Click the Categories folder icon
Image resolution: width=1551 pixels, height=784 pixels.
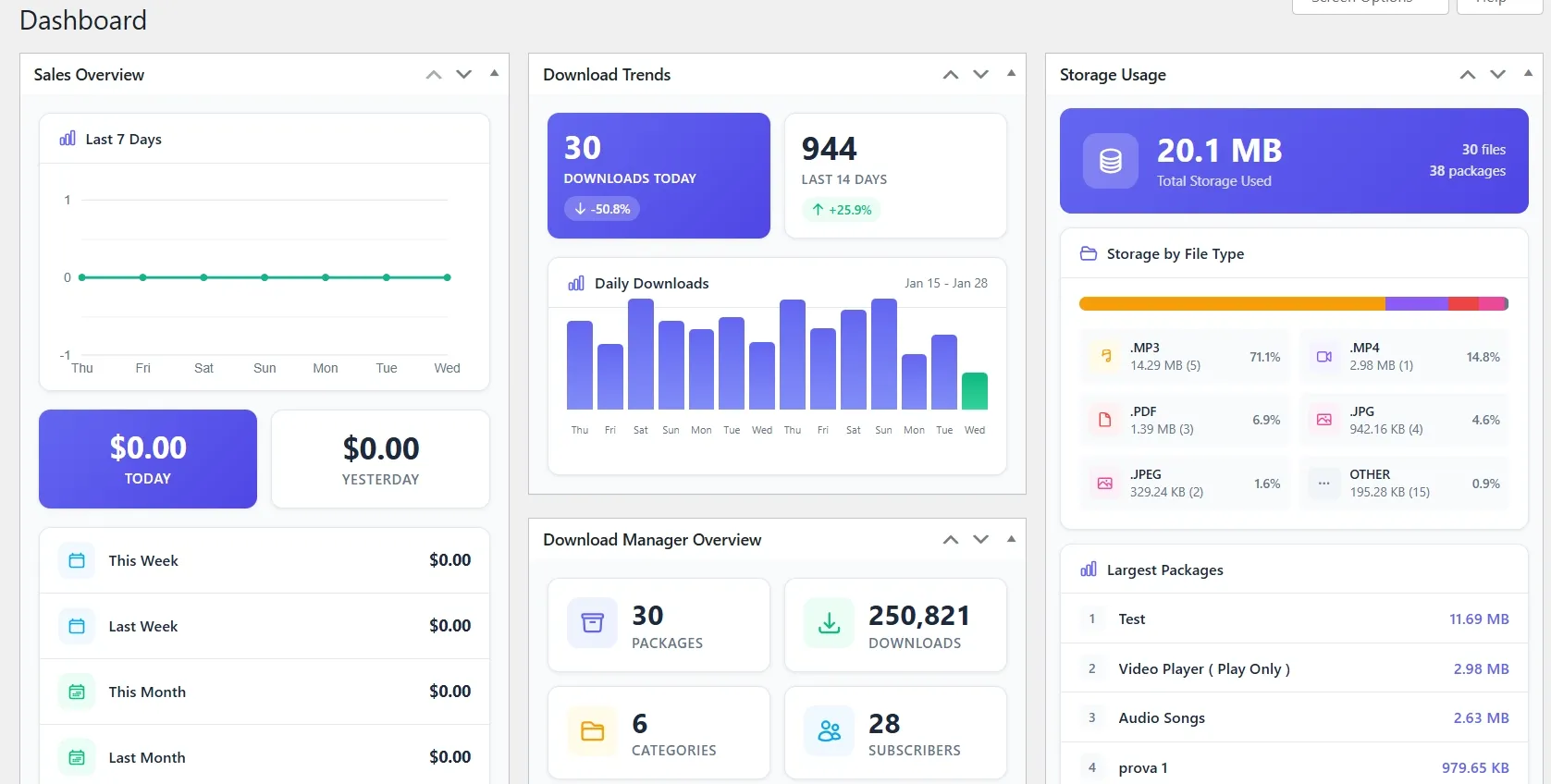(593, 731)
